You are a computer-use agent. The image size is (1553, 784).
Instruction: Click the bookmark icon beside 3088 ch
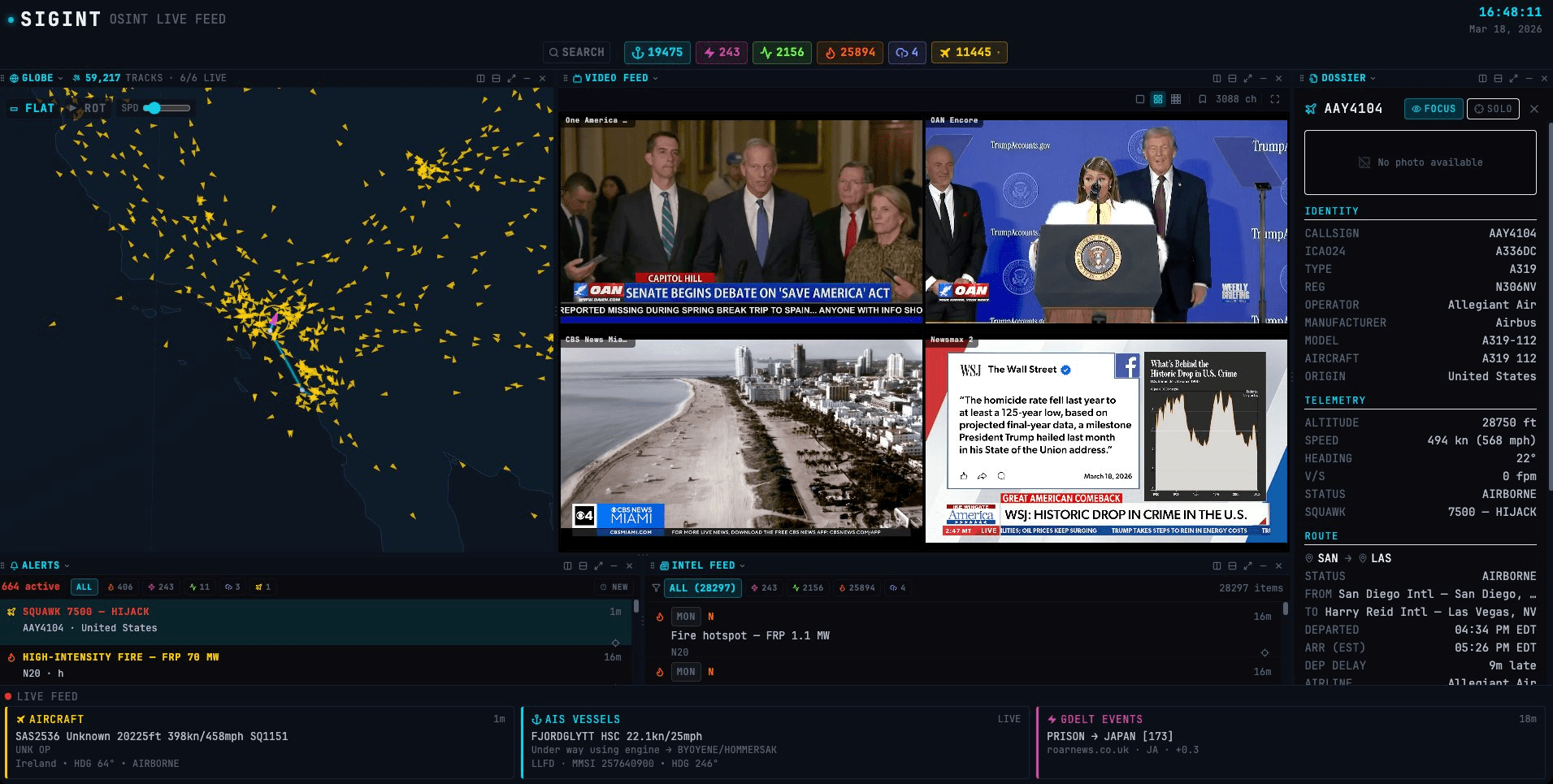coord(1202,99)
